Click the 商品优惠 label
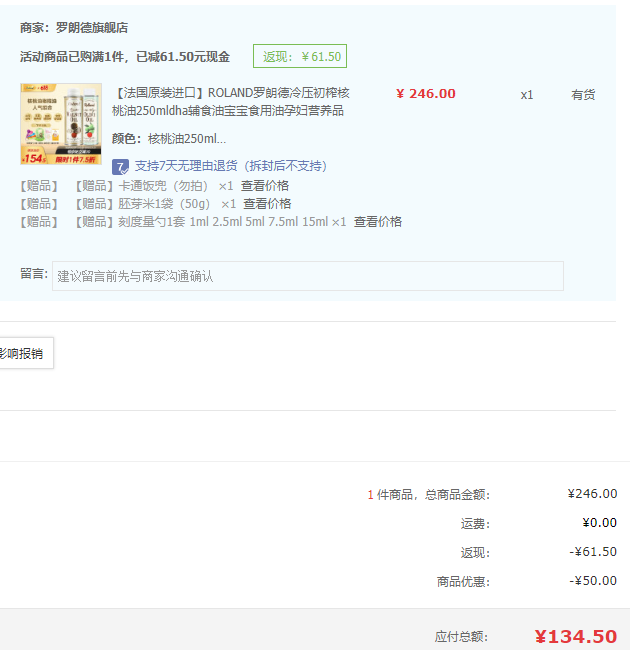 pos(463,582)
